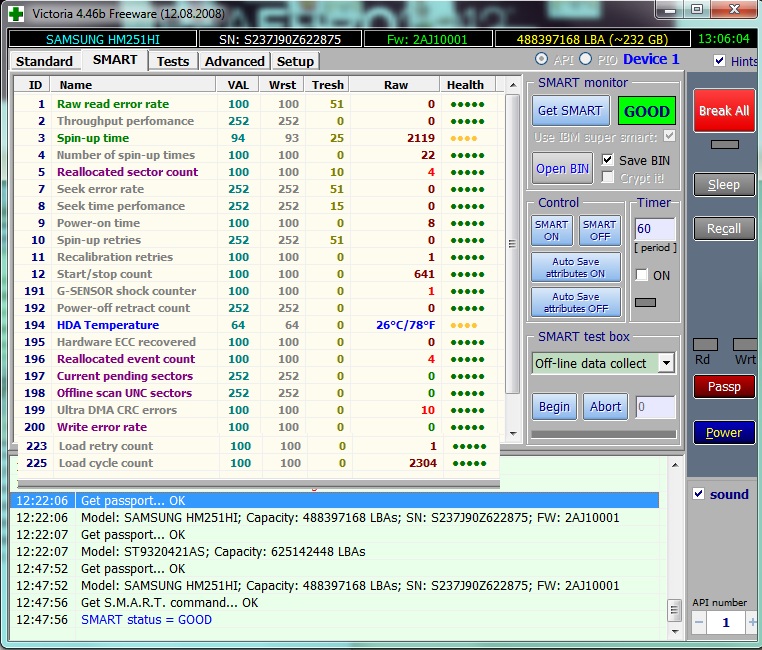The image size is (762, 650).
Task: Click the Fw: 2AJ10001 firmware field
Action: click(427, 39)
